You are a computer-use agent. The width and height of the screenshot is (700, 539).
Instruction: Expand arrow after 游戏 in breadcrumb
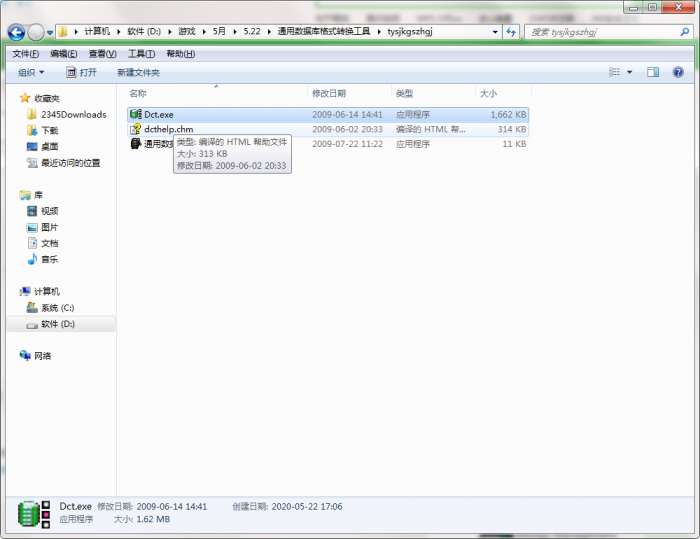click(x=204, y=32)
